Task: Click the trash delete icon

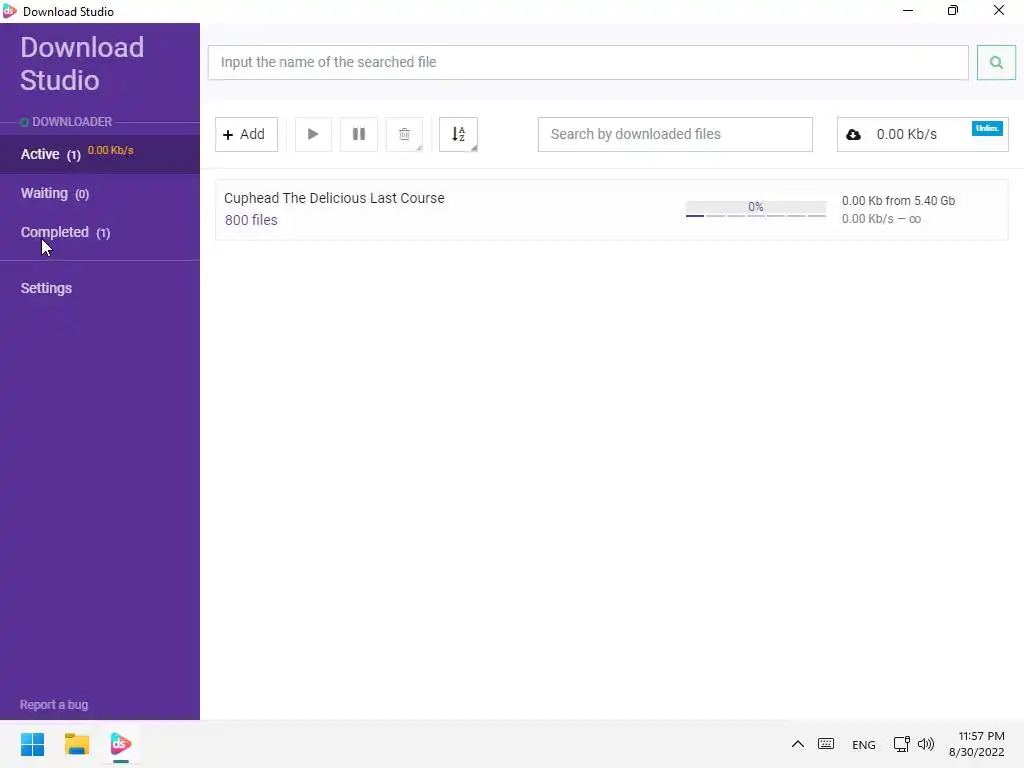Action: (404, 135)
